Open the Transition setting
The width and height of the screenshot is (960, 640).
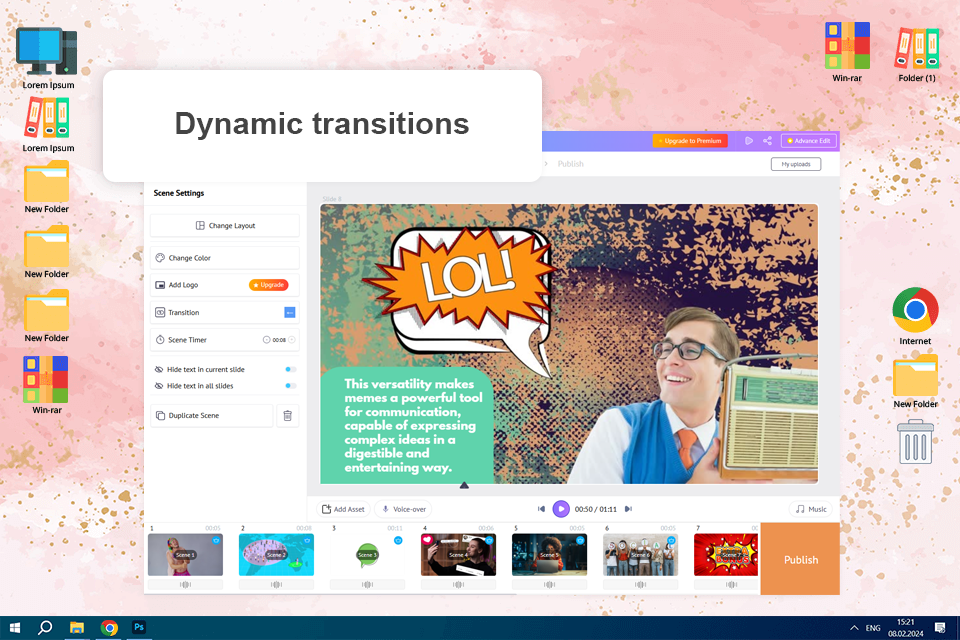tap(225, 312)
